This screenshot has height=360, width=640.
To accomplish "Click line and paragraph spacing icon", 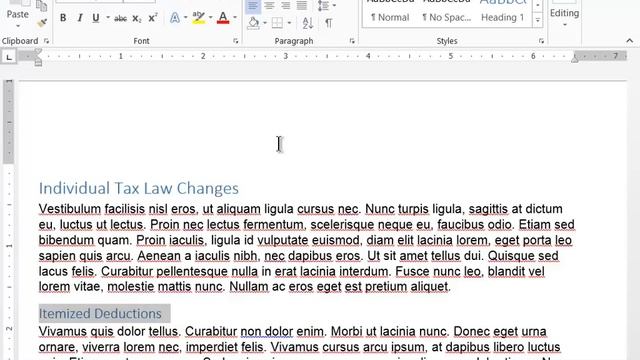I will tap(324, 6).
